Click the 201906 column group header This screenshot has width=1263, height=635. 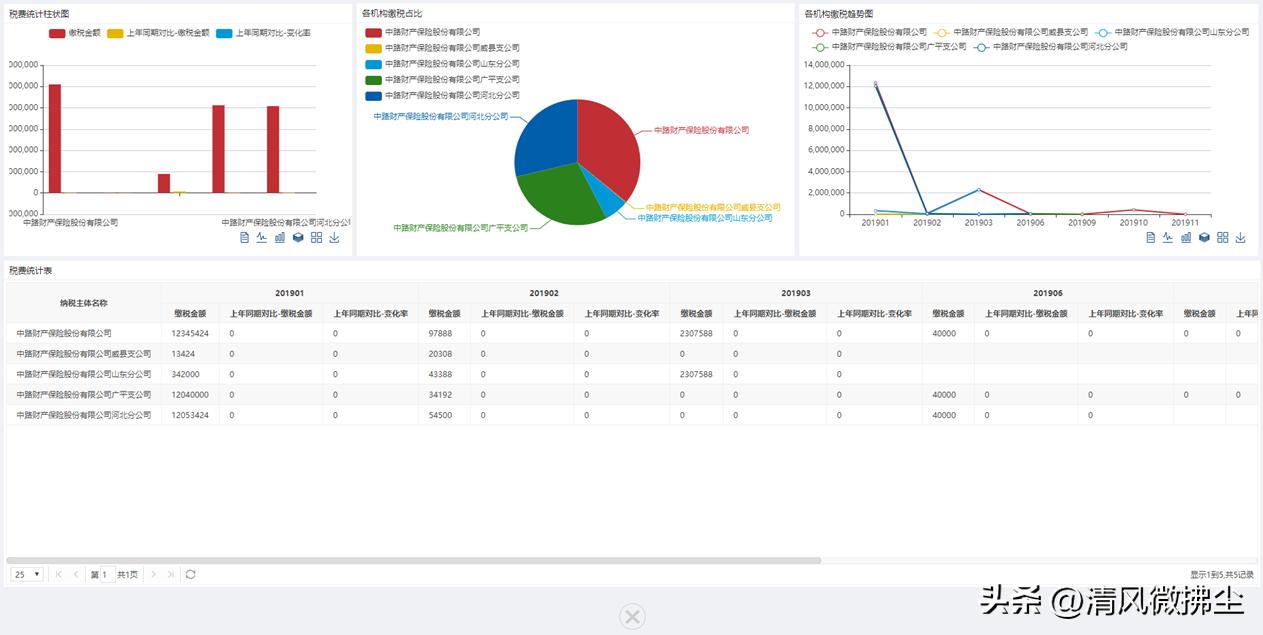click(x=1048, y=293)
